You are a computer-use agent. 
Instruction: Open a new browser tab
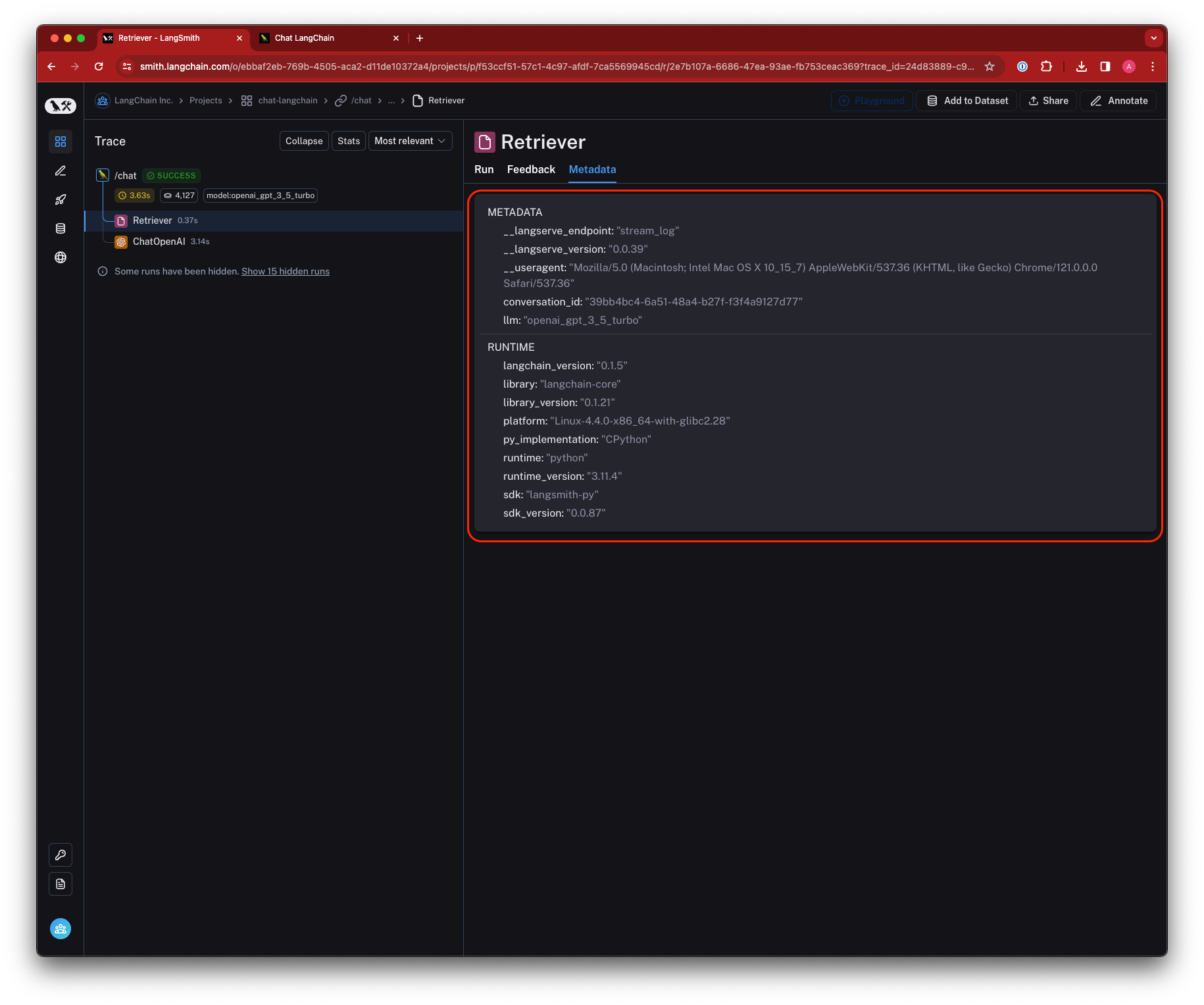point(420,38)
